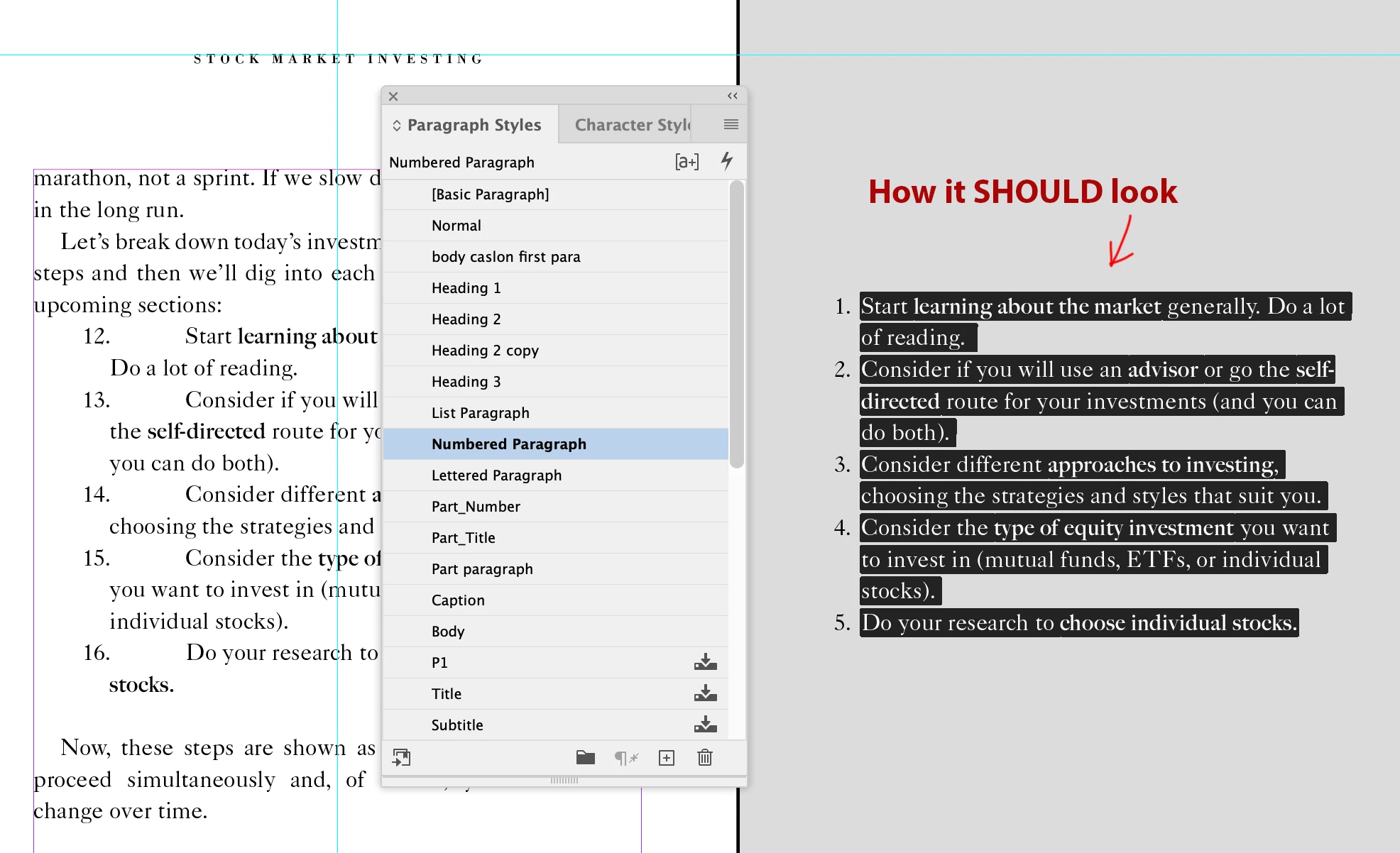This screenshot has height=853, width=1400.
Task: Switch to Character Styles tab
Action: point(631,125)
